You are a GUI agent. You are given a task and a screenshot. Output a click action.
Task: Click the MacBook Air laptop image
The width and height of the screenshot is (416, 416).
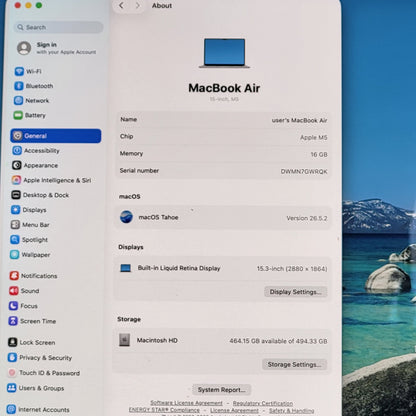[x=224, y=53]
